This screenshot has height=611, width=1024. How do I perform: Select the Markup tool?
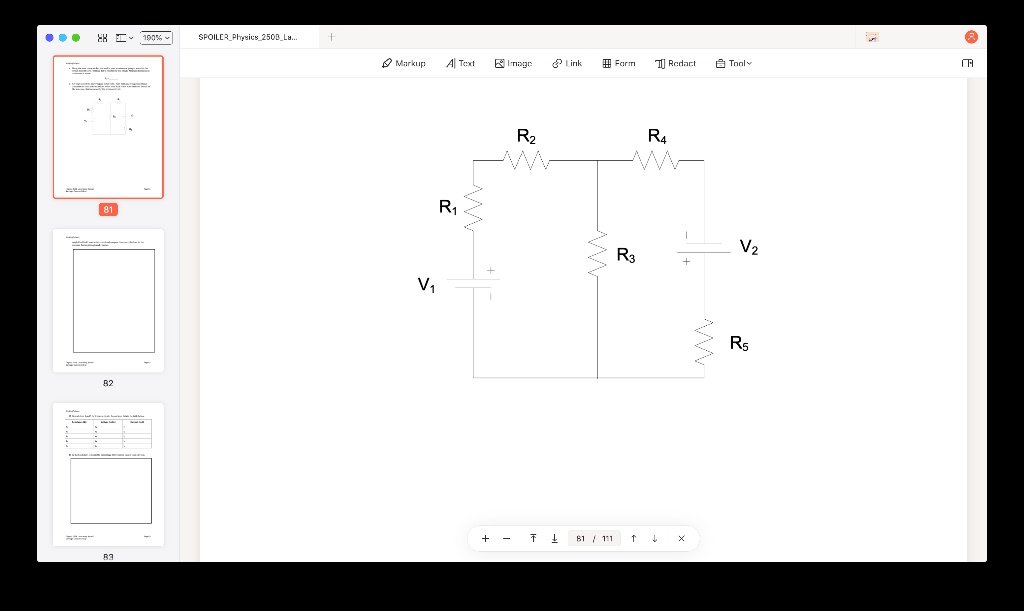pos(403,63)
